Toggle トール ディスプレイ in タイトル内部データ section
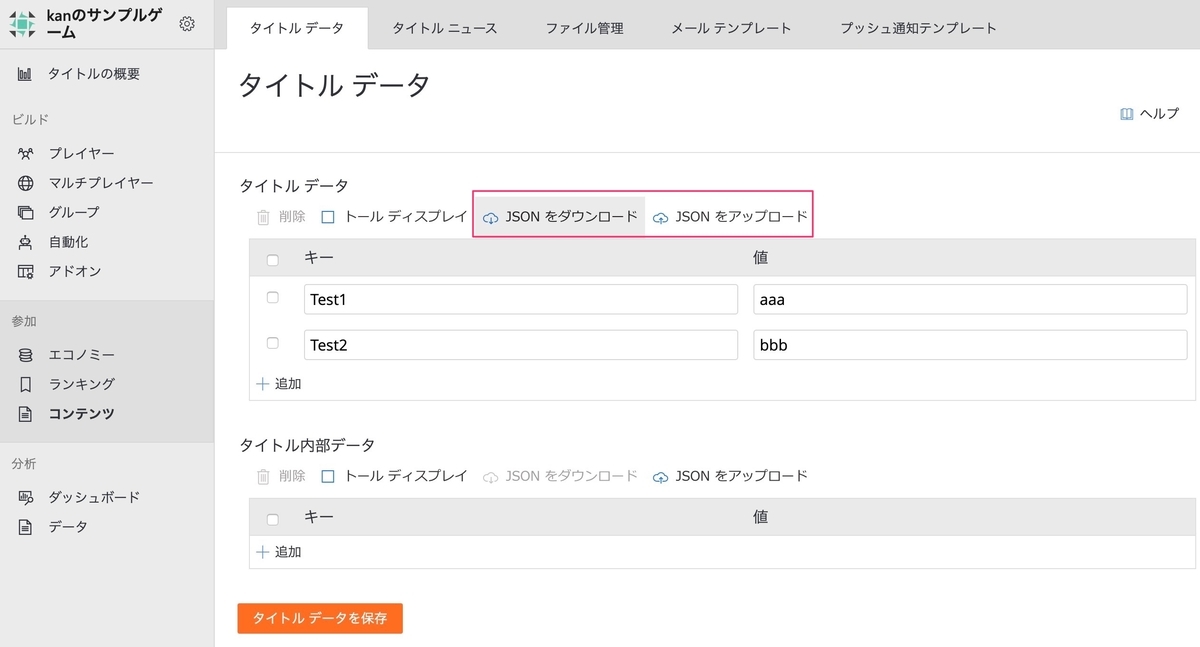 (x=328, y=476)
